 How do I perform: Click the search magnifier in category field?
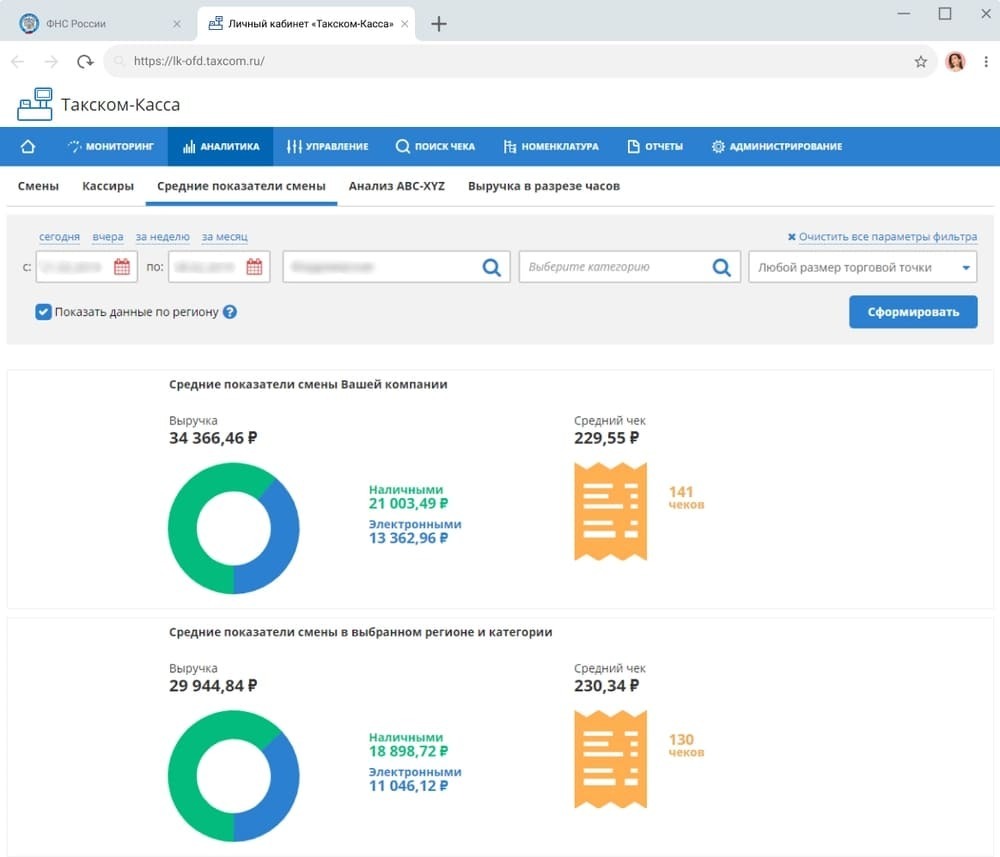tap(721, 267)
